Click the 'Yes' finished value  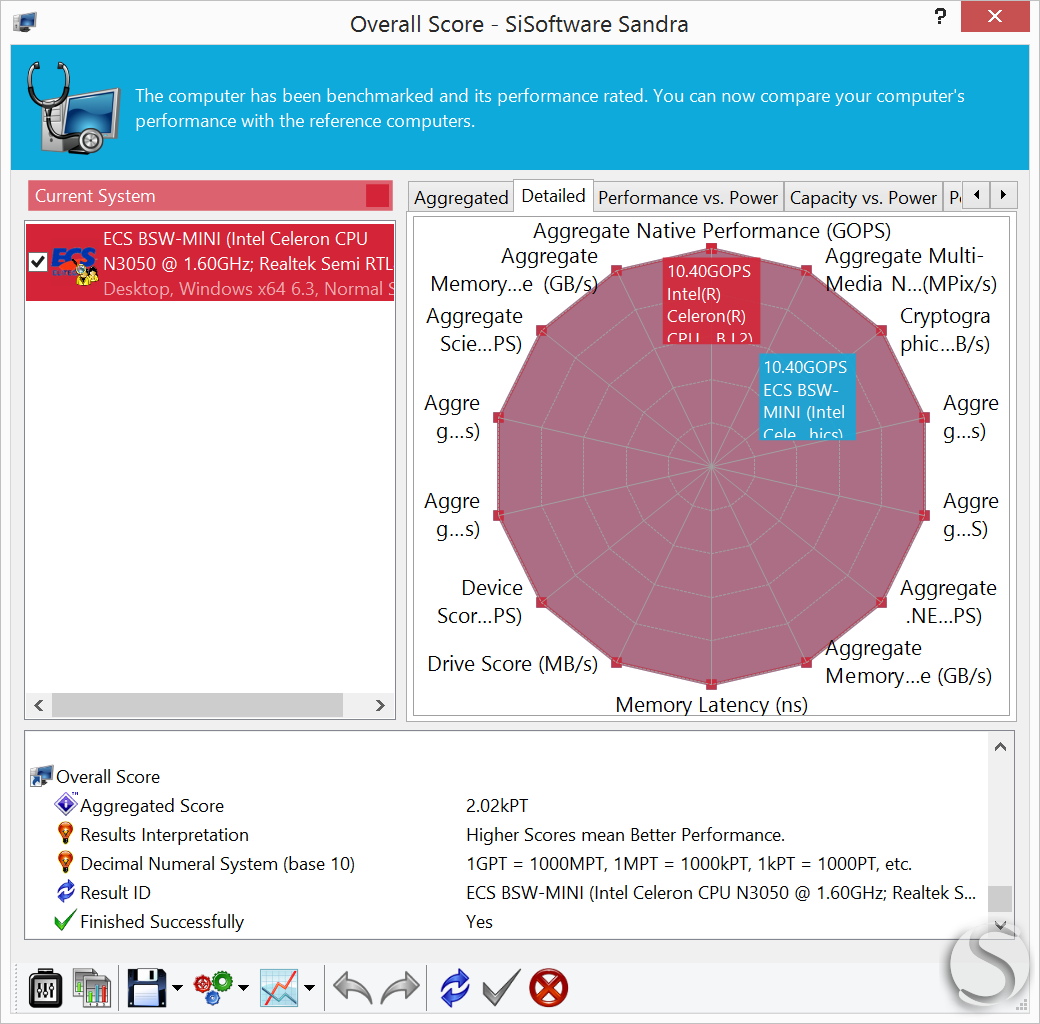pyautogui.click(x=479, y=922)
